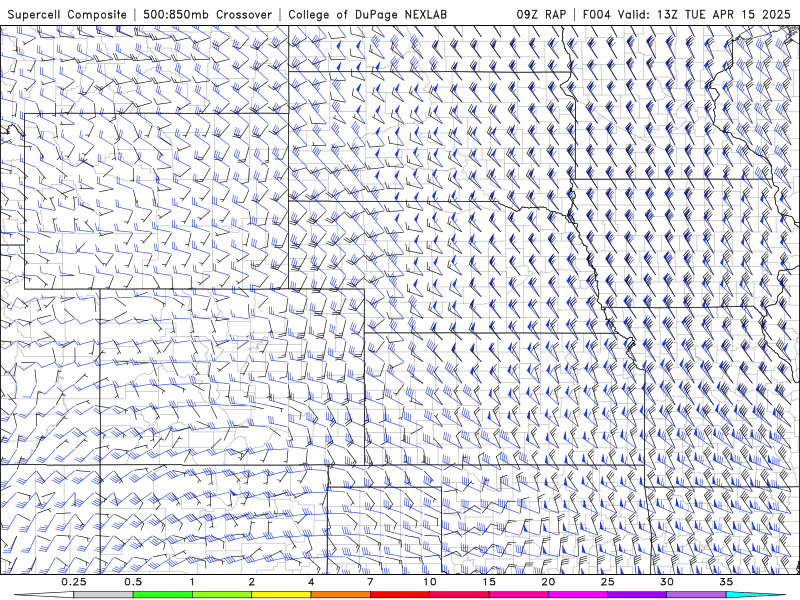This screenshot has width=800, height=600.
Task: Click the "30" scale label
Action: (x=667, y=582)
